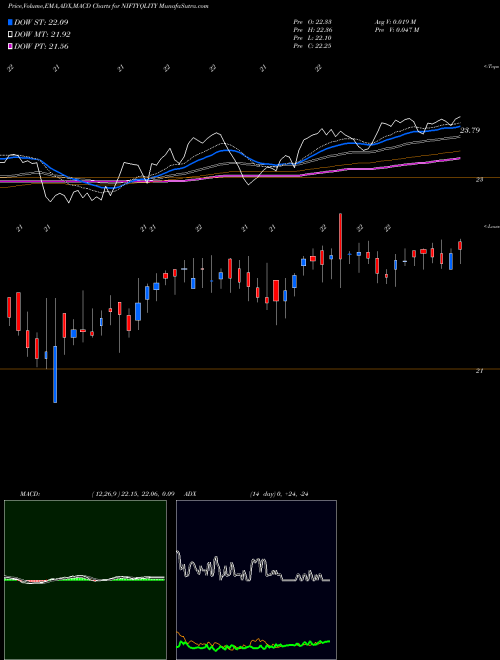This screenshot has width=500, height=660.
Task: Select the 'DOW ST: 22.09' legend text
Action: point(41,22)
